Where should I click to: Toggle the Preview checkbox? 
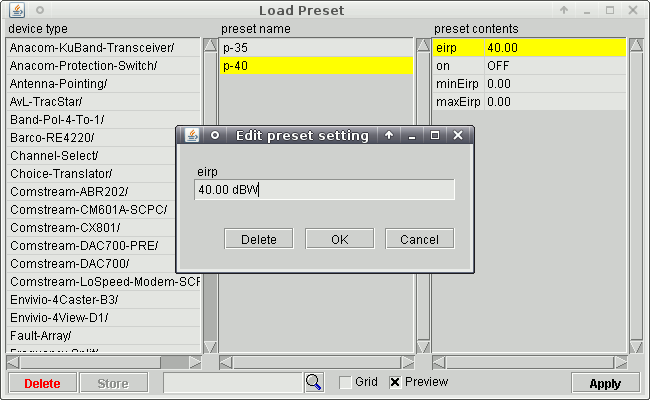(x=395, y=382)
